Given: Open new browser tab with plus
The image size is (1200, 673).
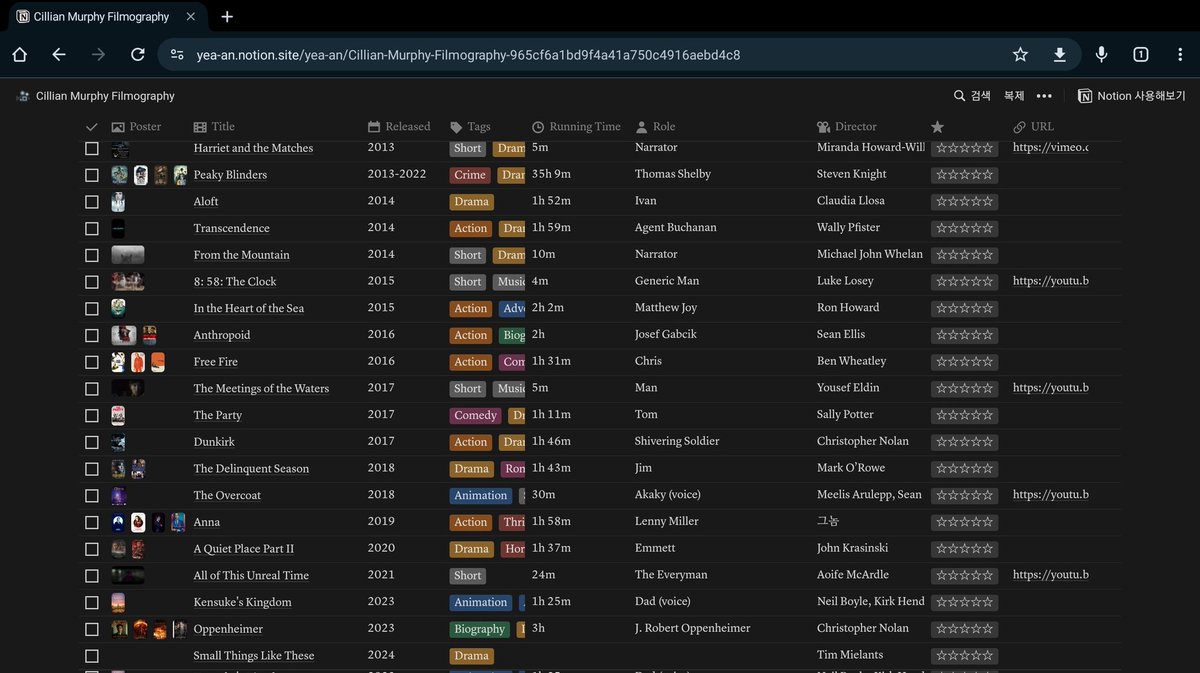Looking at the screenshot, I should click(227, 17).
